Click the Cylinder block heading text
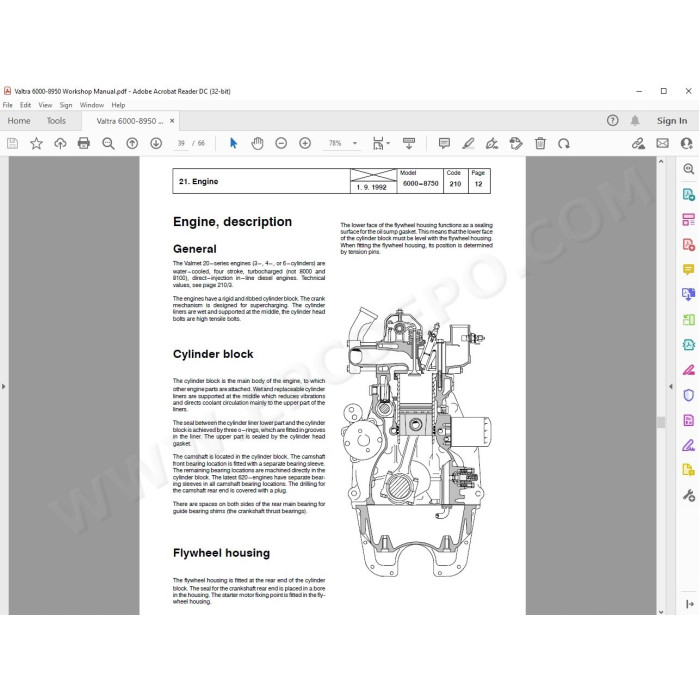700x700 pixels. 213,354
